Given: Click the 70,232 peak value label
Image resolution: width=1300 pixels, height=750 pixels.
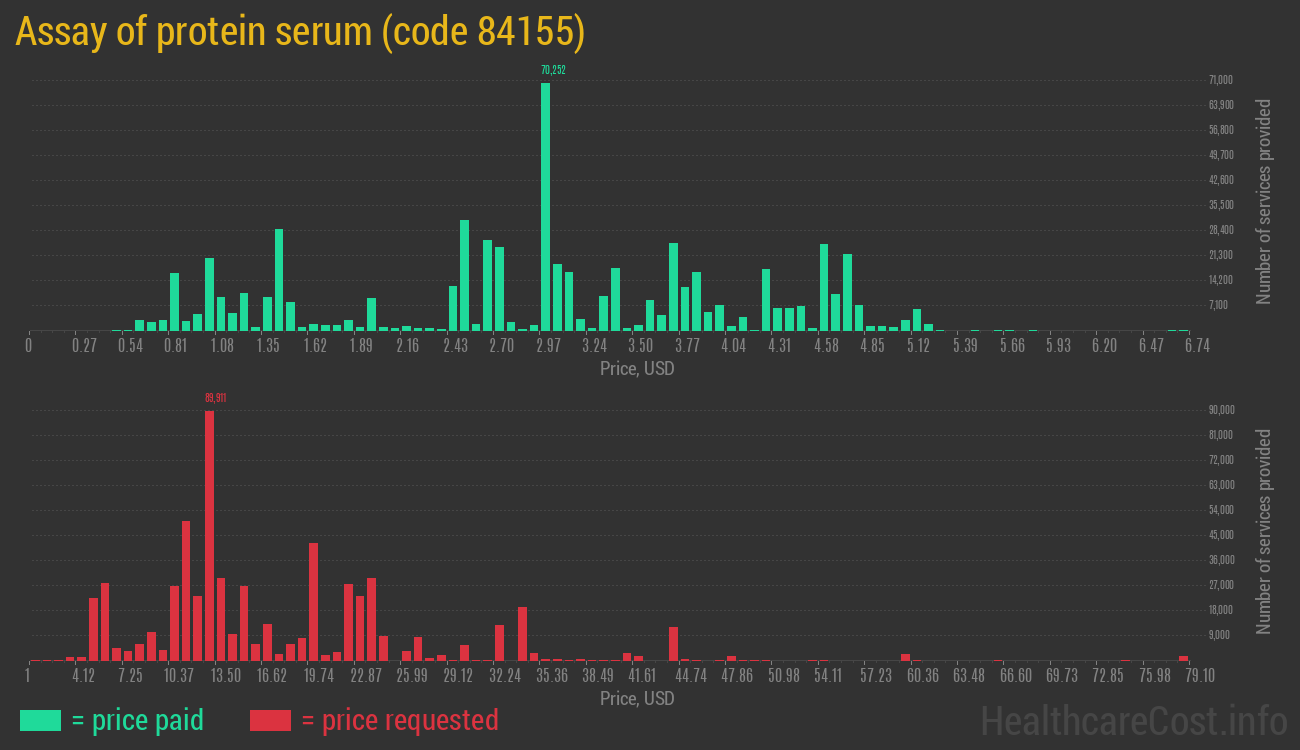Looking at the screenshot, I should click(x=553, y=70).
